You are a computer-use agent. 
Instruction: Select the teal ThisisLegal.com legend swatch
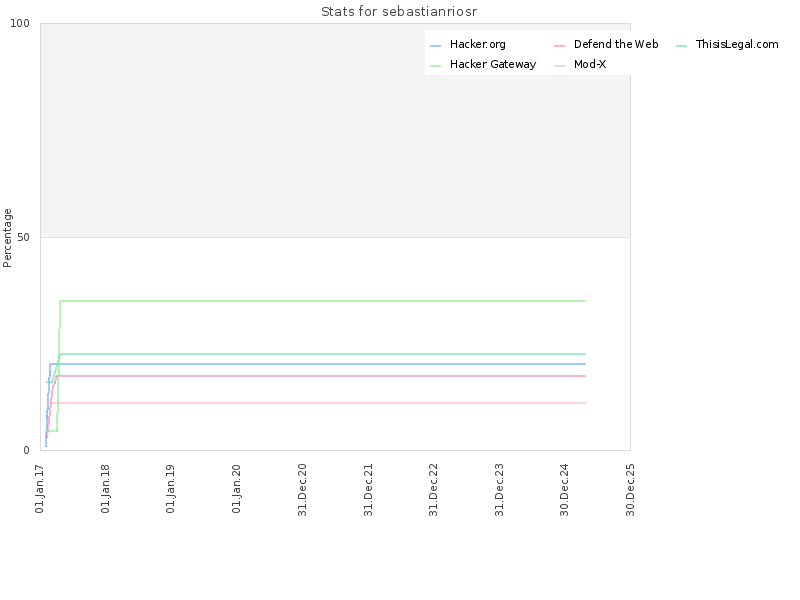pyautogui.click(x=681, y=46)
